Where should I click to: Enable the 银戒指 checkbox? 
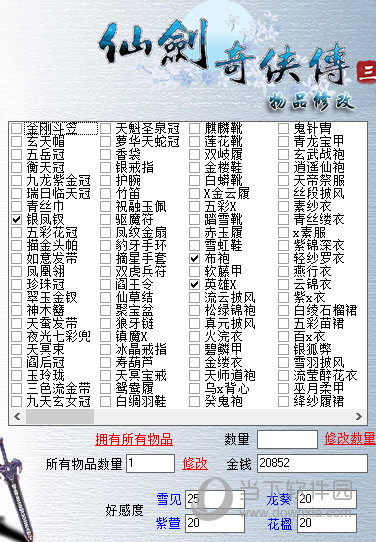point(105,168)
